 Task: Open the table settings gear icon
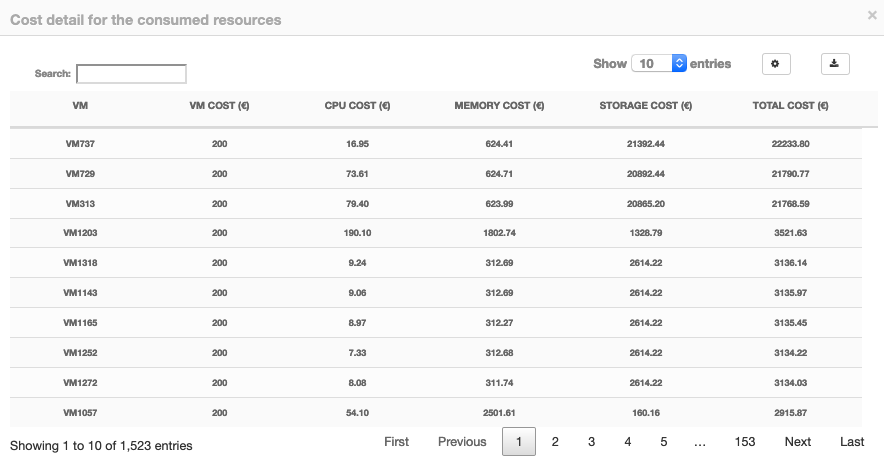[x=776, y=64]
